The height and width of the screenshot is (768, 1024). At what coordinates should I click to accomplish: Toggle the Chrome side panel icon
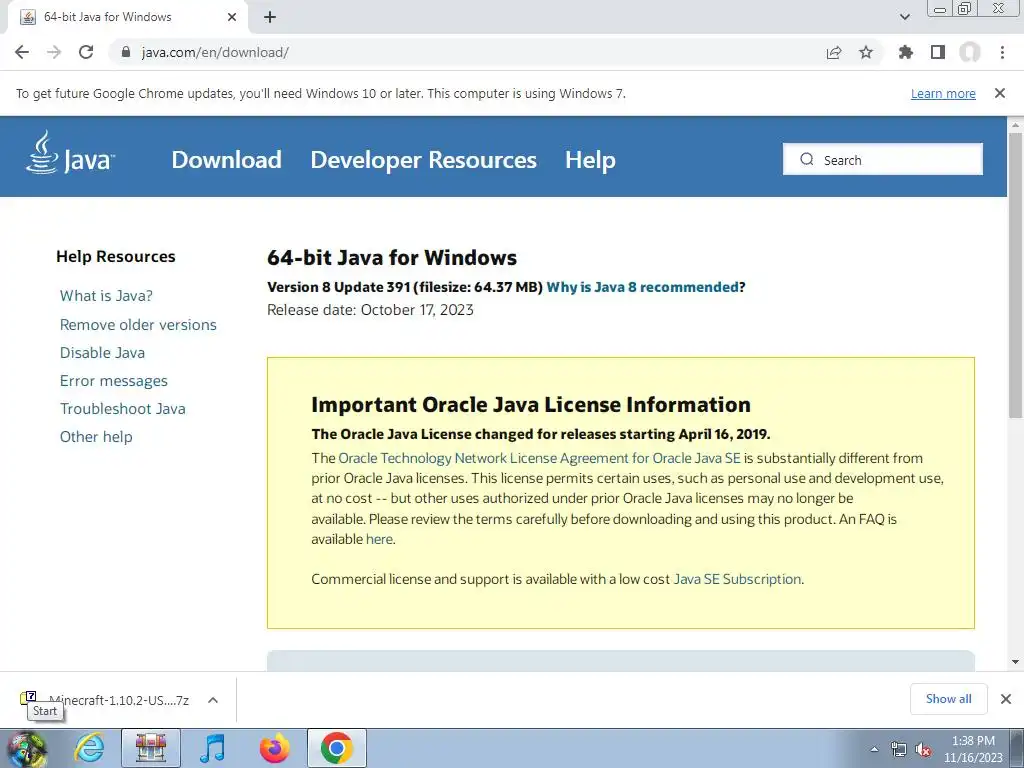938,52
